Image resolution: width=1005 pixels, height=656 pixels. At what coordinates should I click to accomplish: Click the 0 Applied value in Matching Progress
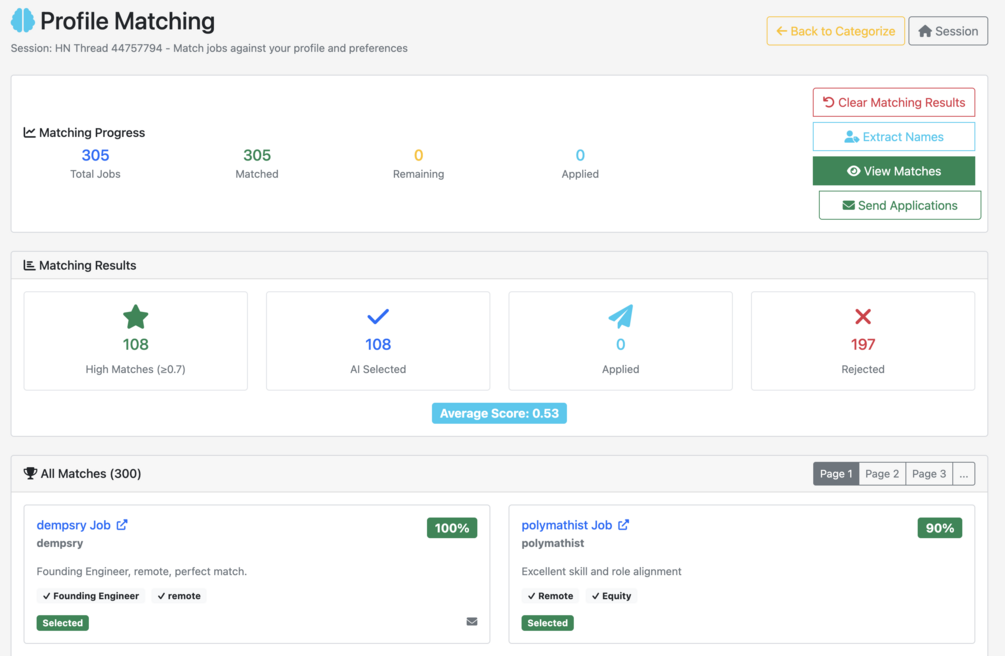[580, 155]
